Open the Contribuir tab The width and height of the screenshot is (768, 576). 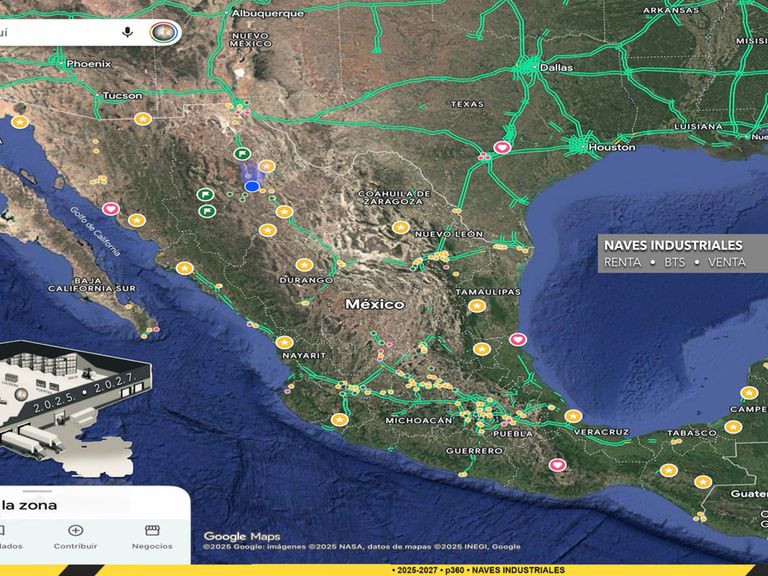point(75,537)
